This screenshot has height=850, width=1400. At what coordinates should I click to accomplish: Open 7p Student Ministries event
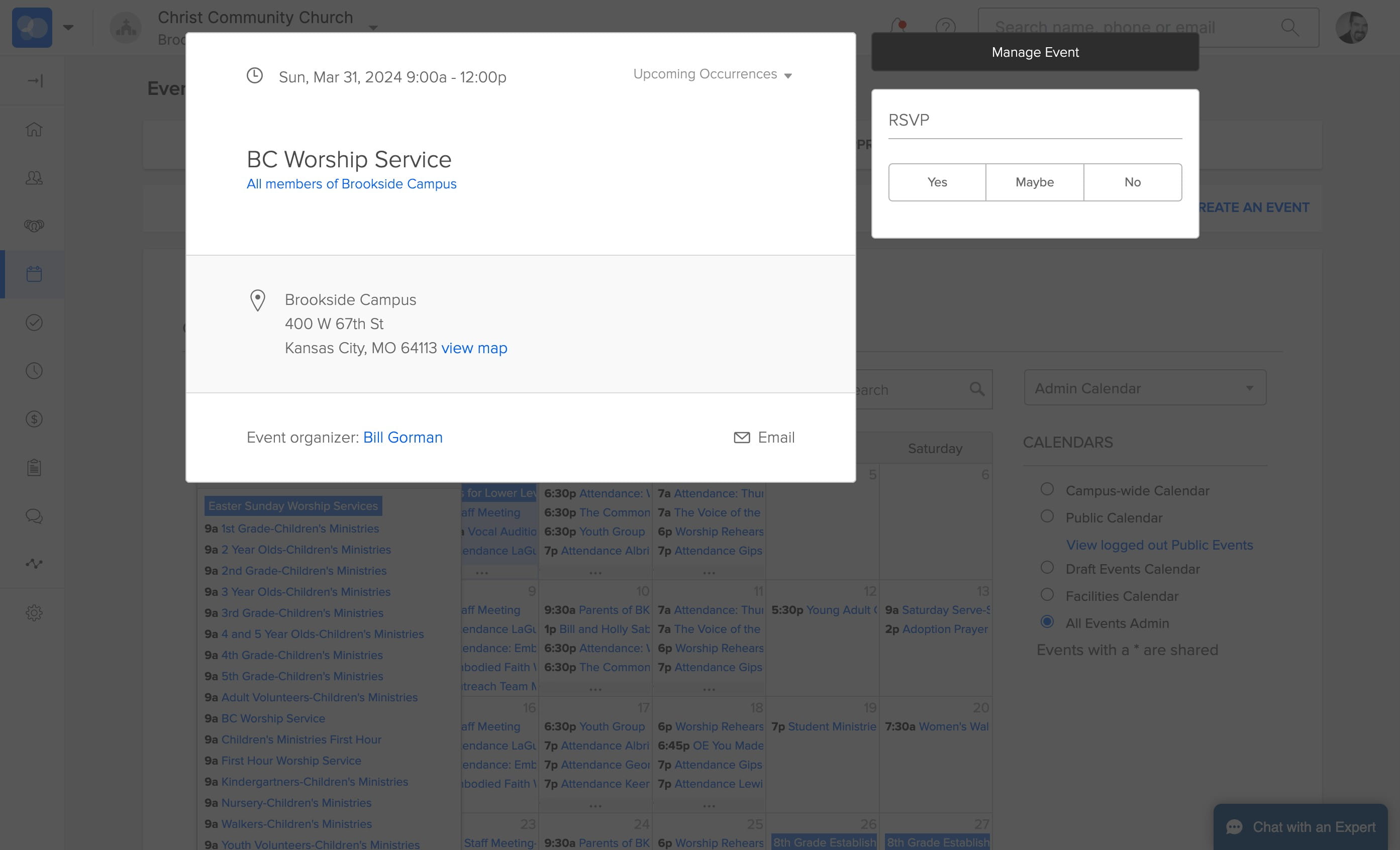click(824, 726)
